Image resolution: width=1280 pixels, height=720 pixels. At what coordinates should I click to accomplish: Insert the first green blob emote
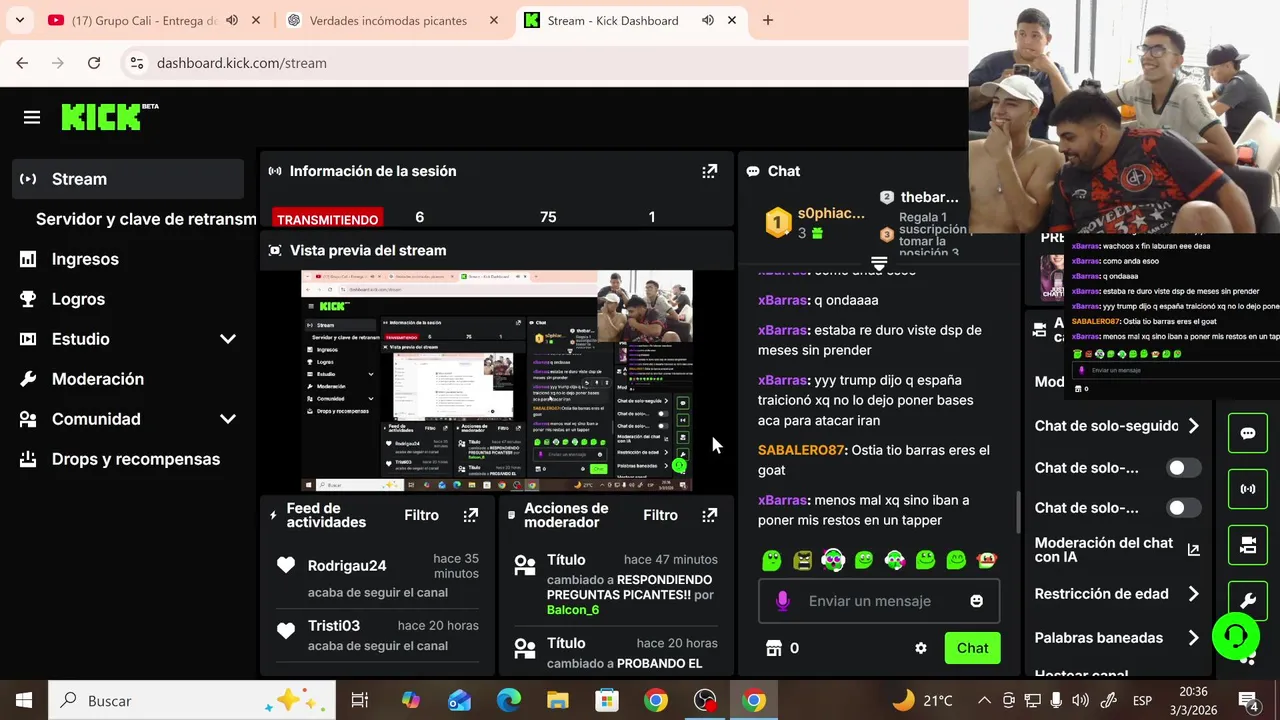pyautogui.click(x=771, y=560)
